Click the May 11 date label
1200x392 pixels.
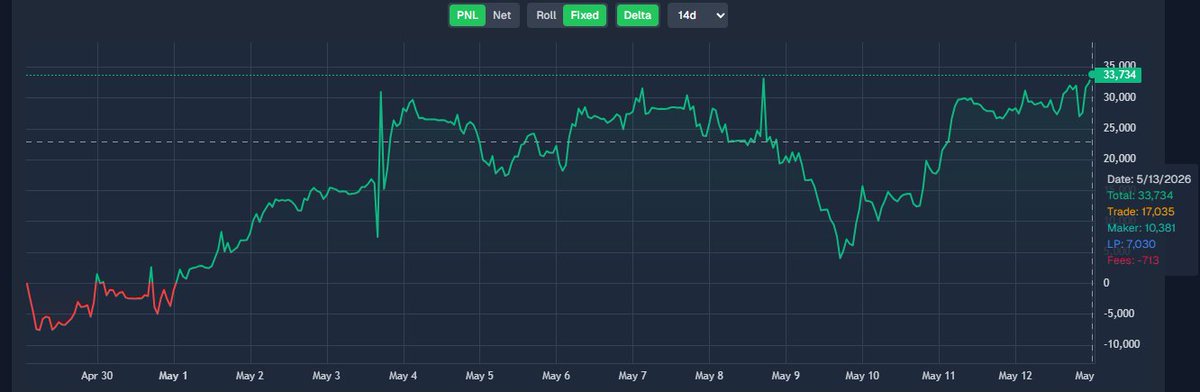[x=938, y=376]
